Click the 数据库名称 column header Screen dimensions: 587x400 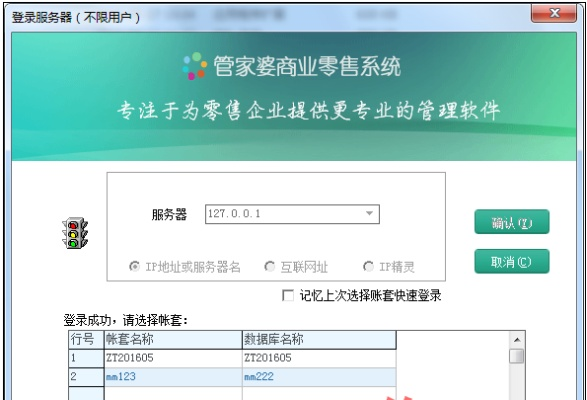click(319, 339)
